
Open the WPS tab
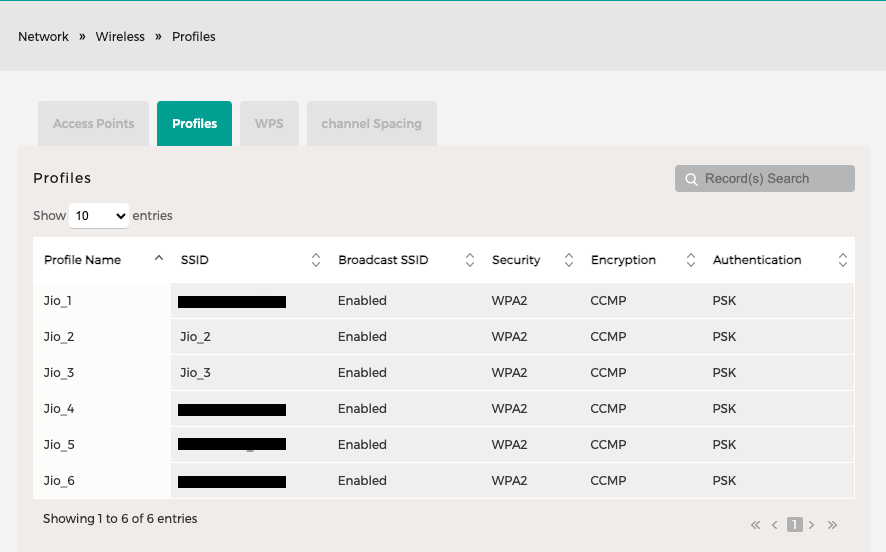(269, 124)
